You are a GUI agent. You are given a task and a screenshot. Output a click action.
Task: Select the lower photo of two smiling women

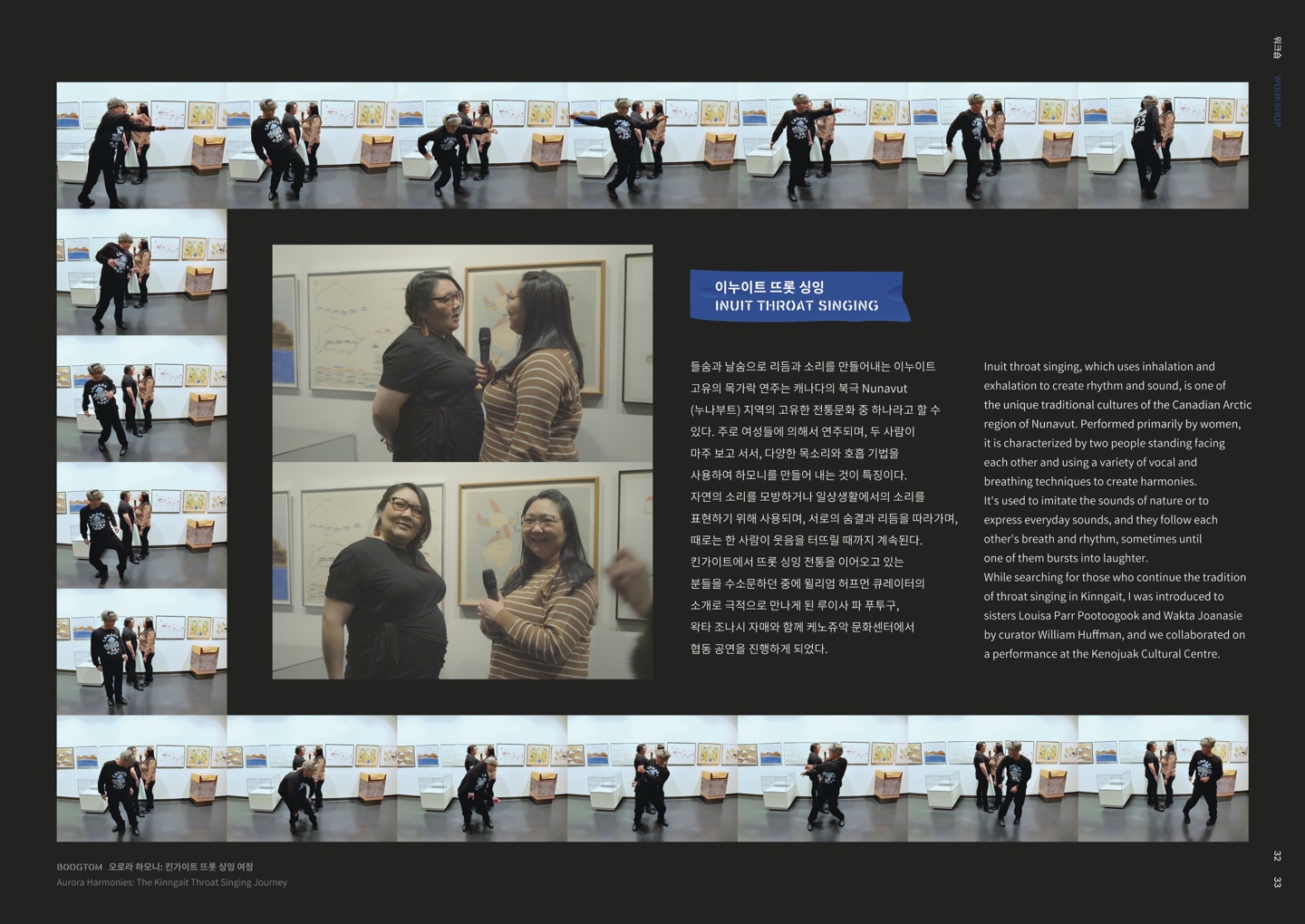(462, 571)
